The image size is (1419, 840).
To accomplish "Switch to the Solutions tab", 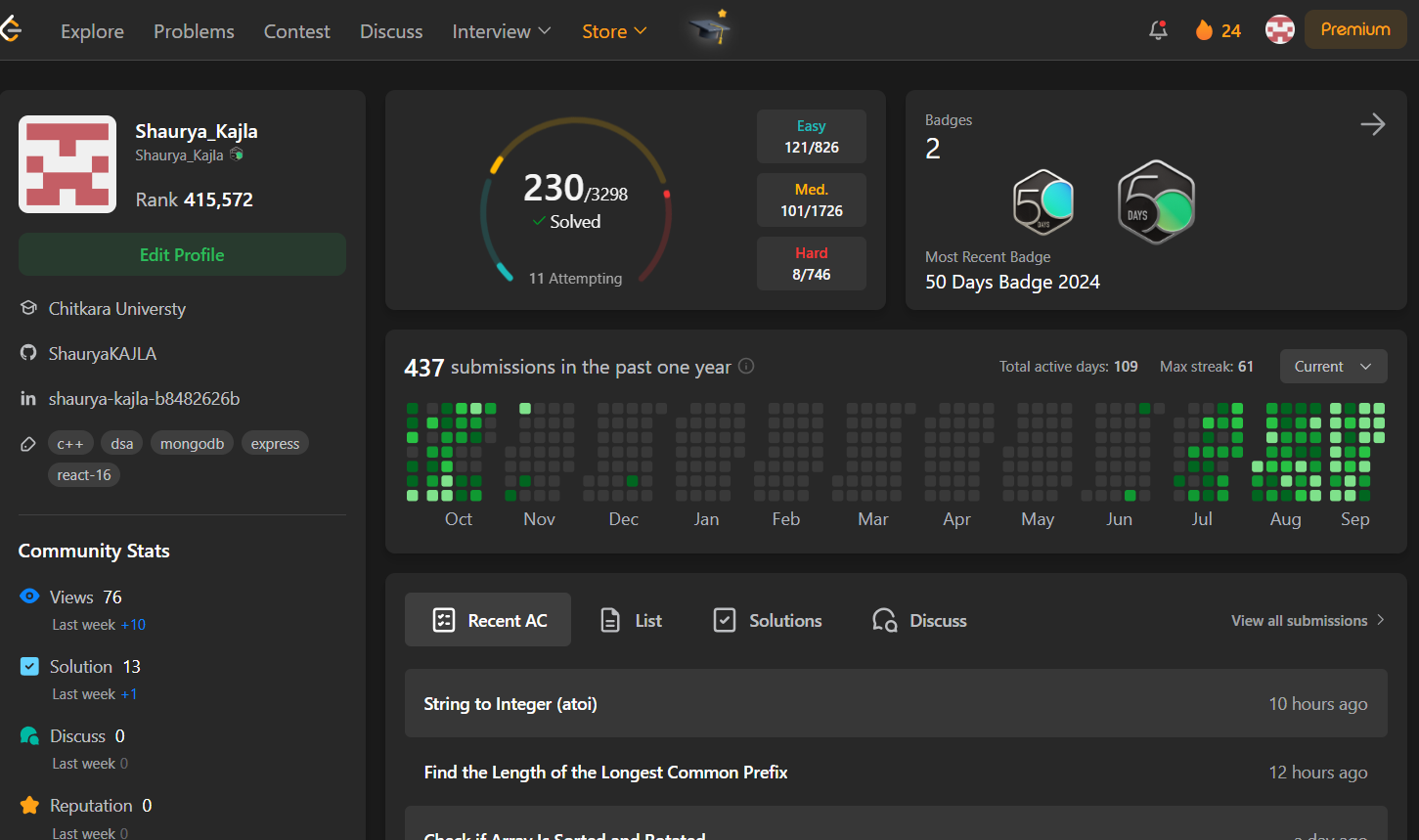I will coord(768,620).
